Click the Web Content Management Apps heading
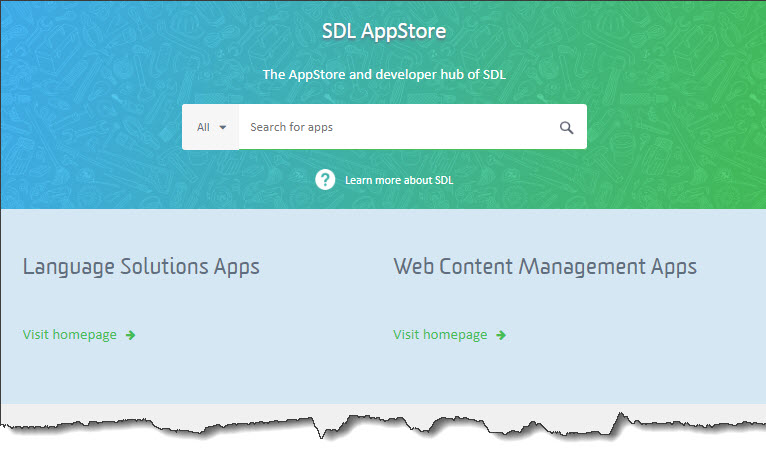Image resolution: width=766 pixels, height=449 pixels. point(545,267)
